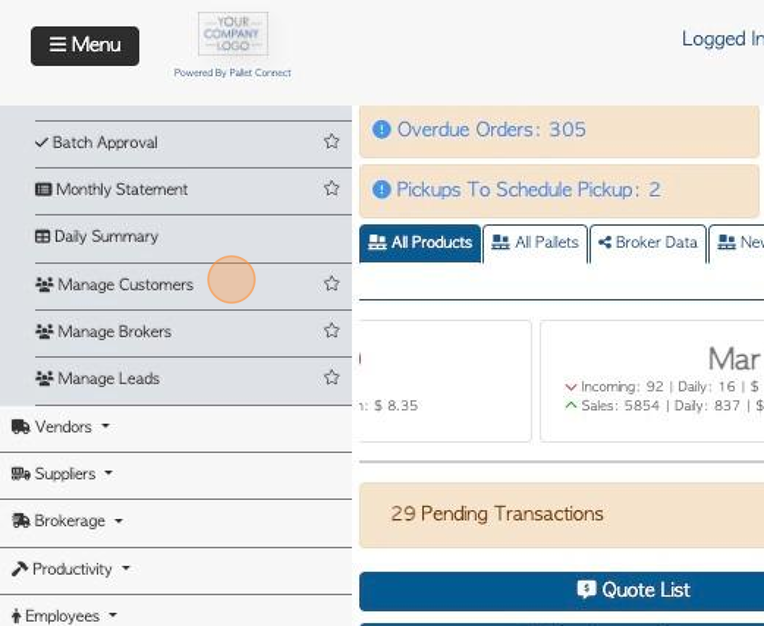Open the hamburger Menu button
The image size is (764, 626).
click(85, 46)
